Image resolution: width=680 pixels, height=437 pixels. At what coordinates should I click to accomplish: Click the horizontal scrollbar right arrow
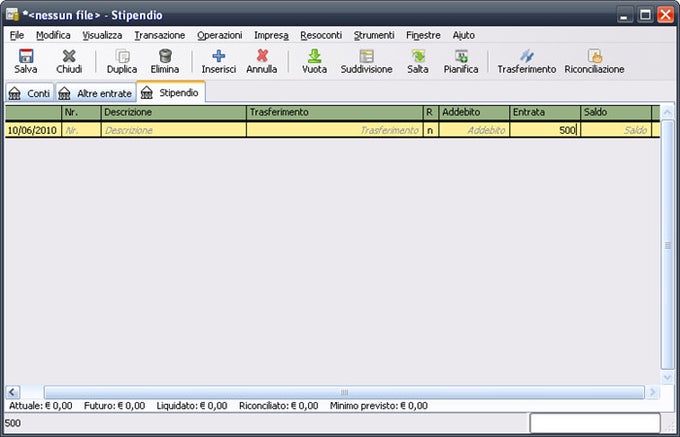click(x=652, y=392)
